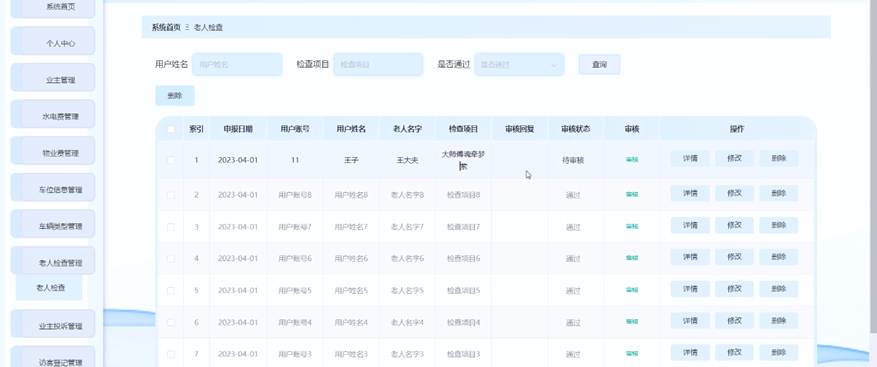
Task: Expand the 车位信息管理 sidebar menu
Action: click(x=53, y=188)
